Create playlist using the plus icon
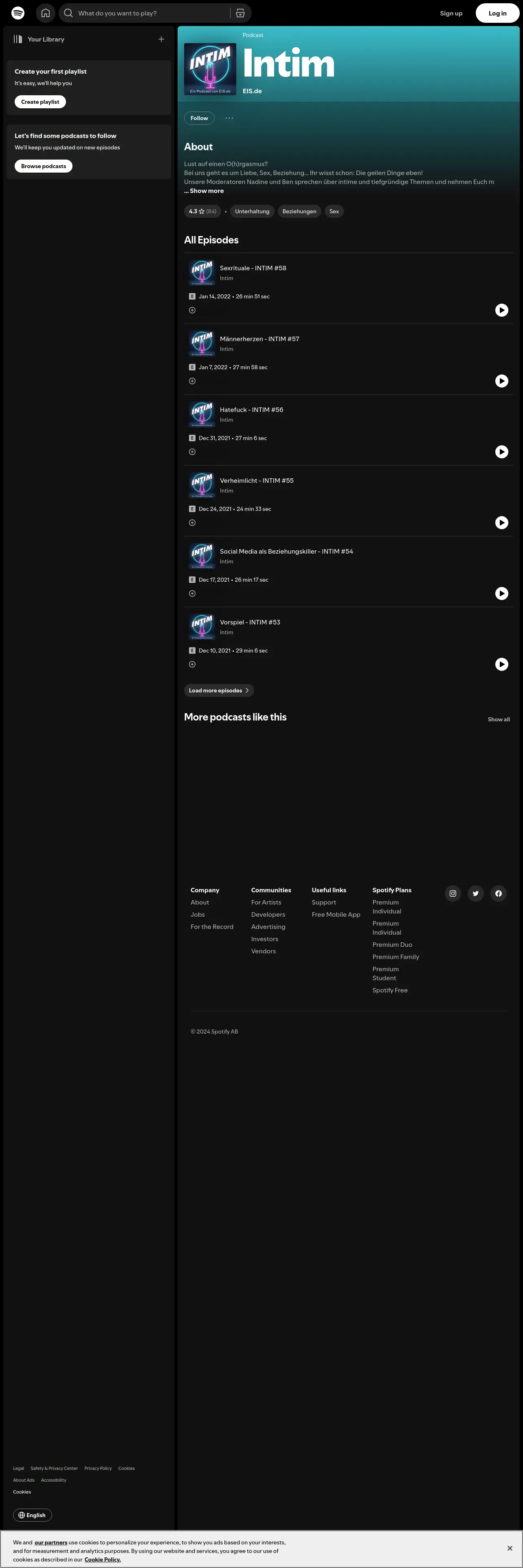The width and height of the screenshot is (523, 1568). click(161, 39)
